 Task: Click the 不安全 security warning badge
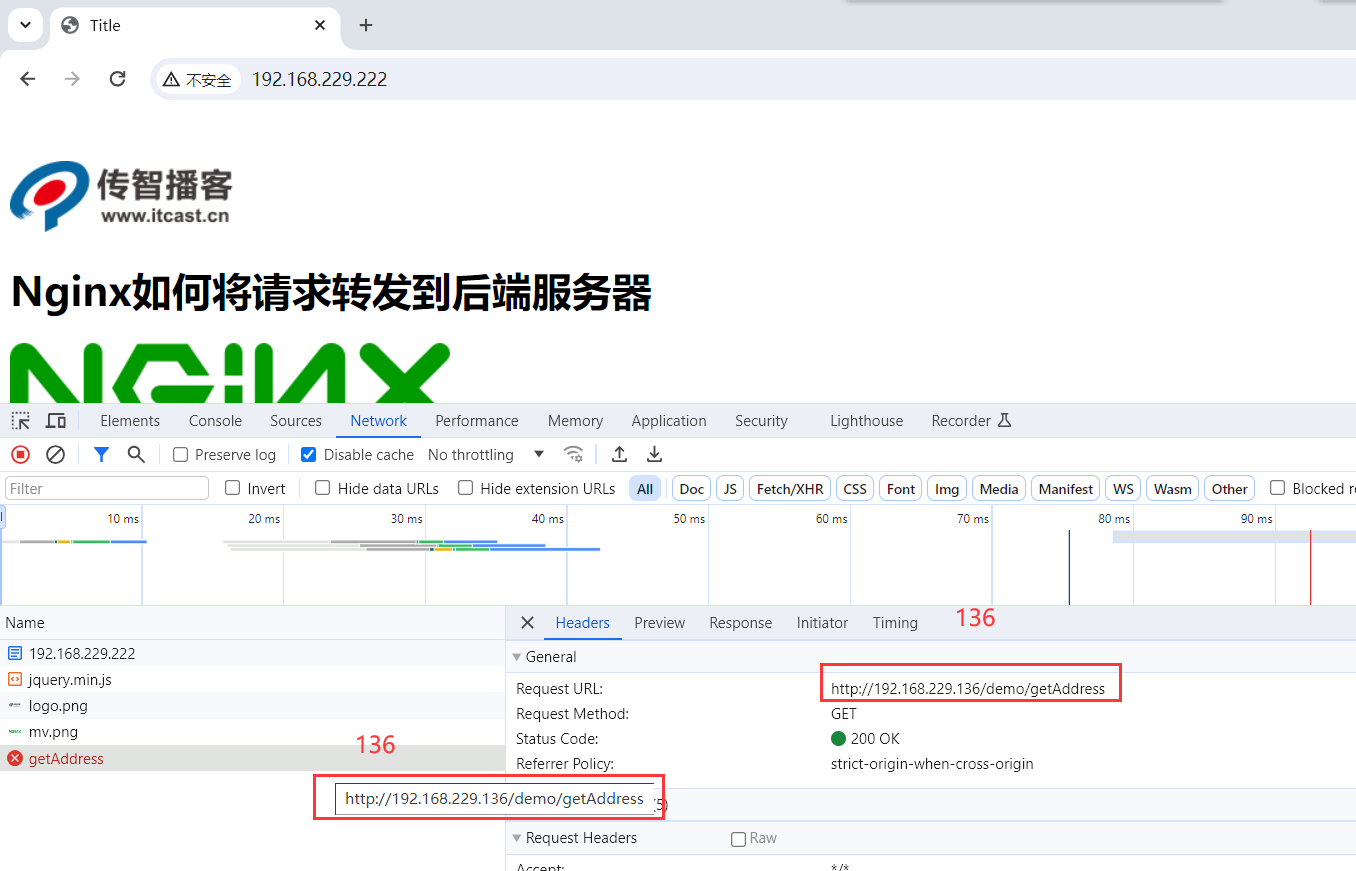(x=198, y=80)
